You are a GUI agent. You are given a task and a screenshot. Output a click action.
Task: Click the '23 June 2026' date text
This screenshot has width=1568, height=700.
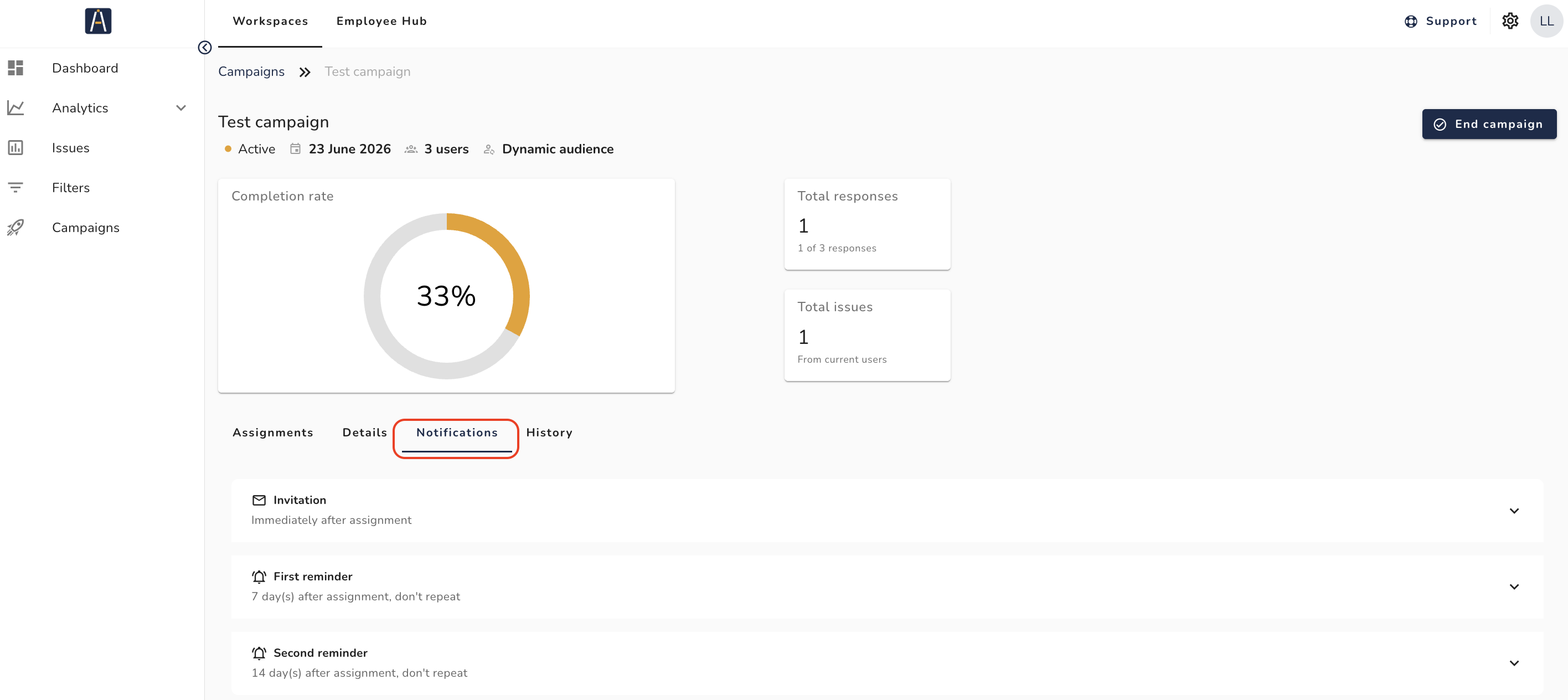point(349,148)
